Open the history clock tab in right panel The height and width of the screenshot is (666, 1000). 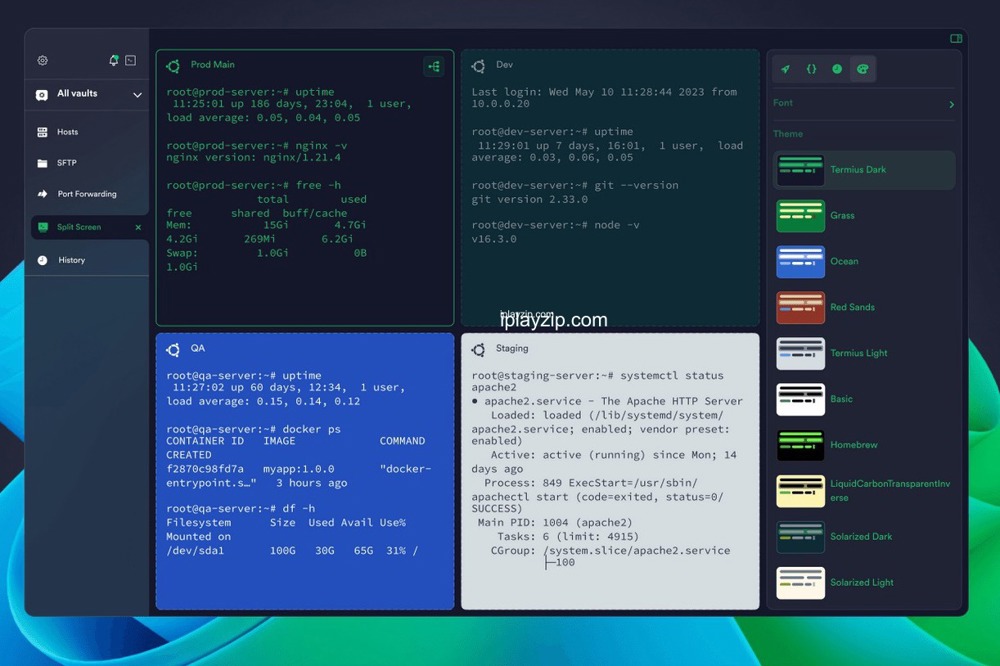click(x=837, y=69)
